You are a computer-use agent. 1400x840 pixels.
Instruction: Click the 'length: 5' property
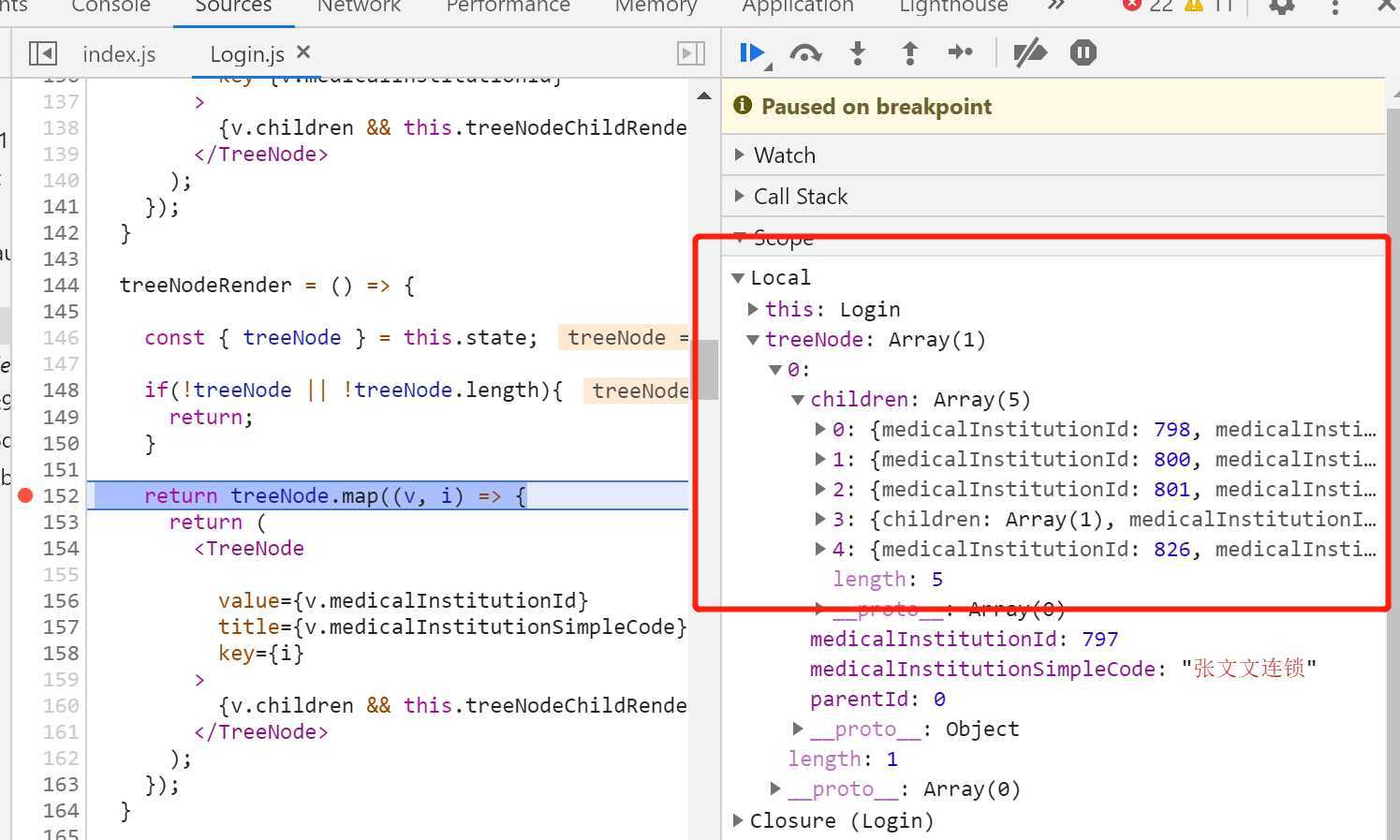pyautogui.click(x=888, y=580)
